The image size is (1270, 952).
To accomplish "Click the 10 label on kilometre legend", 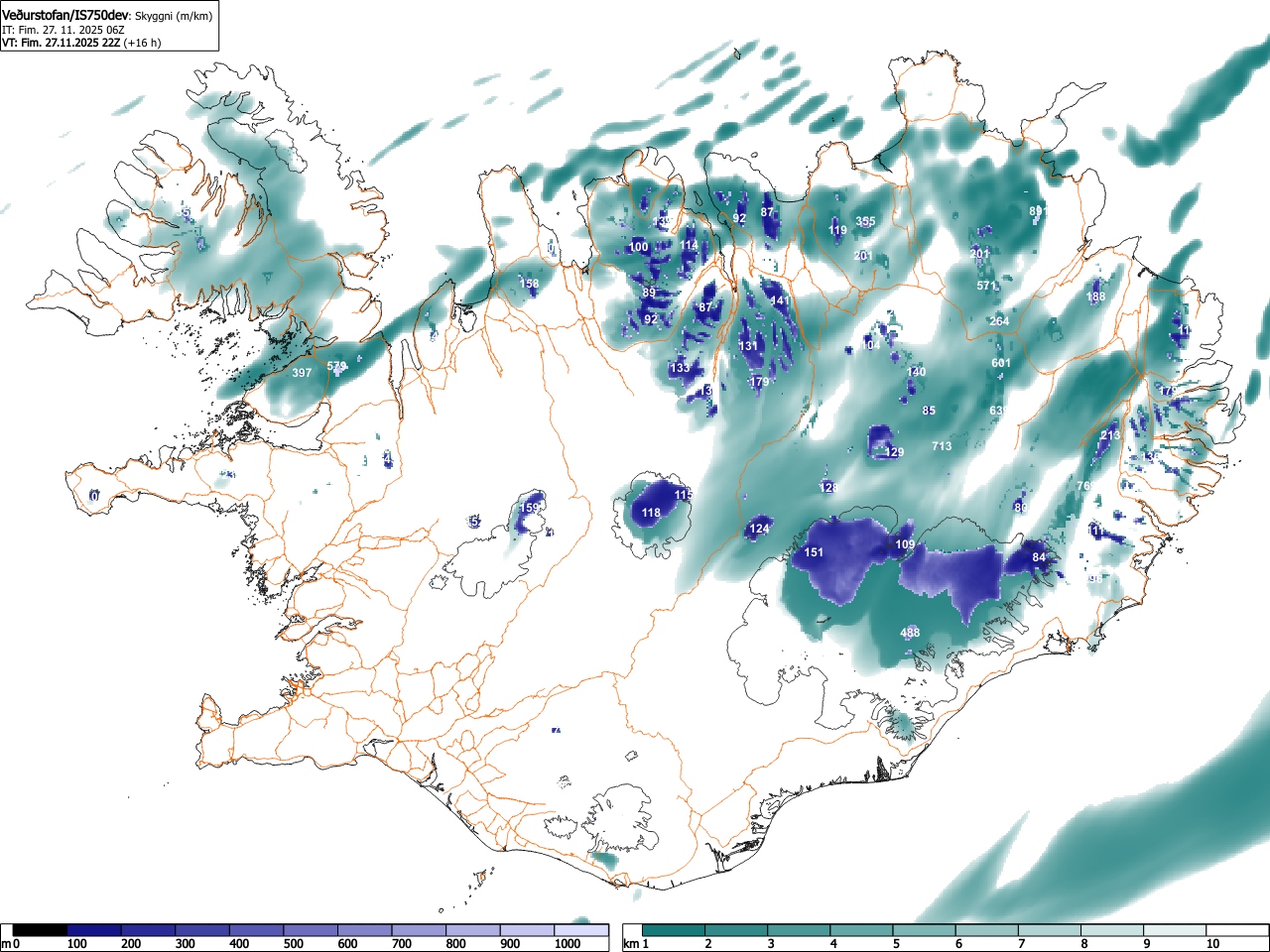I will (1212, 944).
